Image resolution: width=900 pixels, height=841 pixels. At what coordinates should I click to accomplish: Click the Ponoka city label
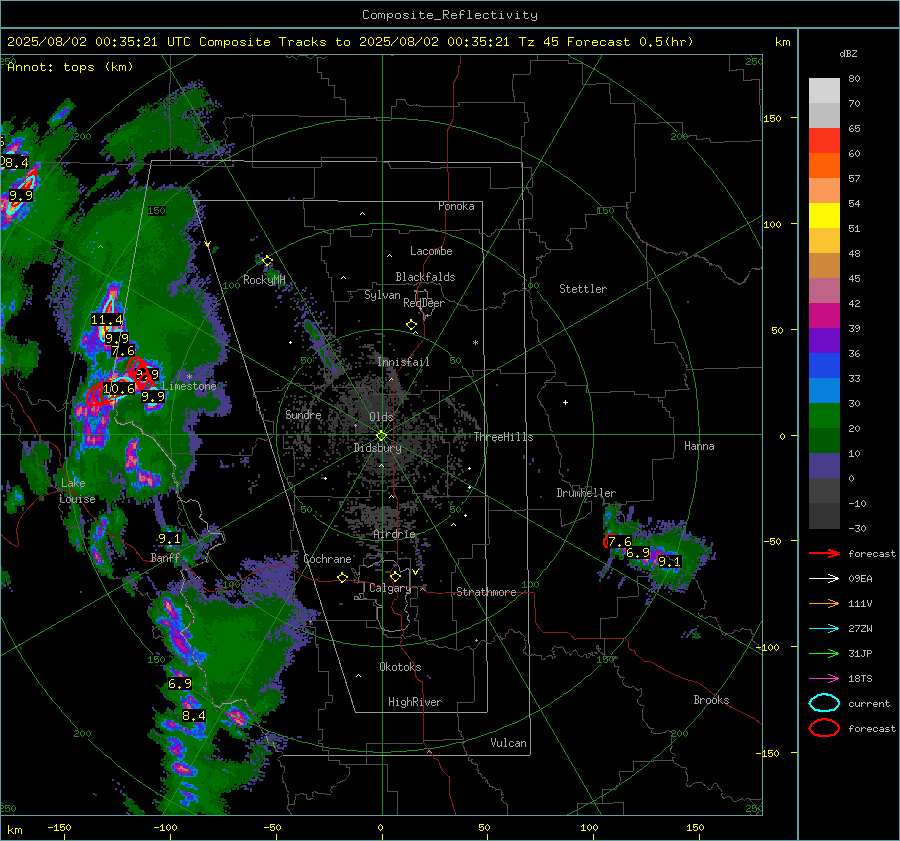pyautogui.click(x=456, y=206)
